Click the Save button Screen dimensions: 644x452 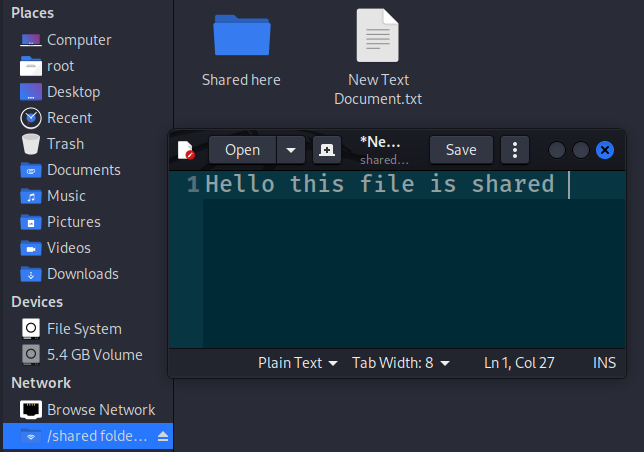pyautogui.click(x=461, y=150)
